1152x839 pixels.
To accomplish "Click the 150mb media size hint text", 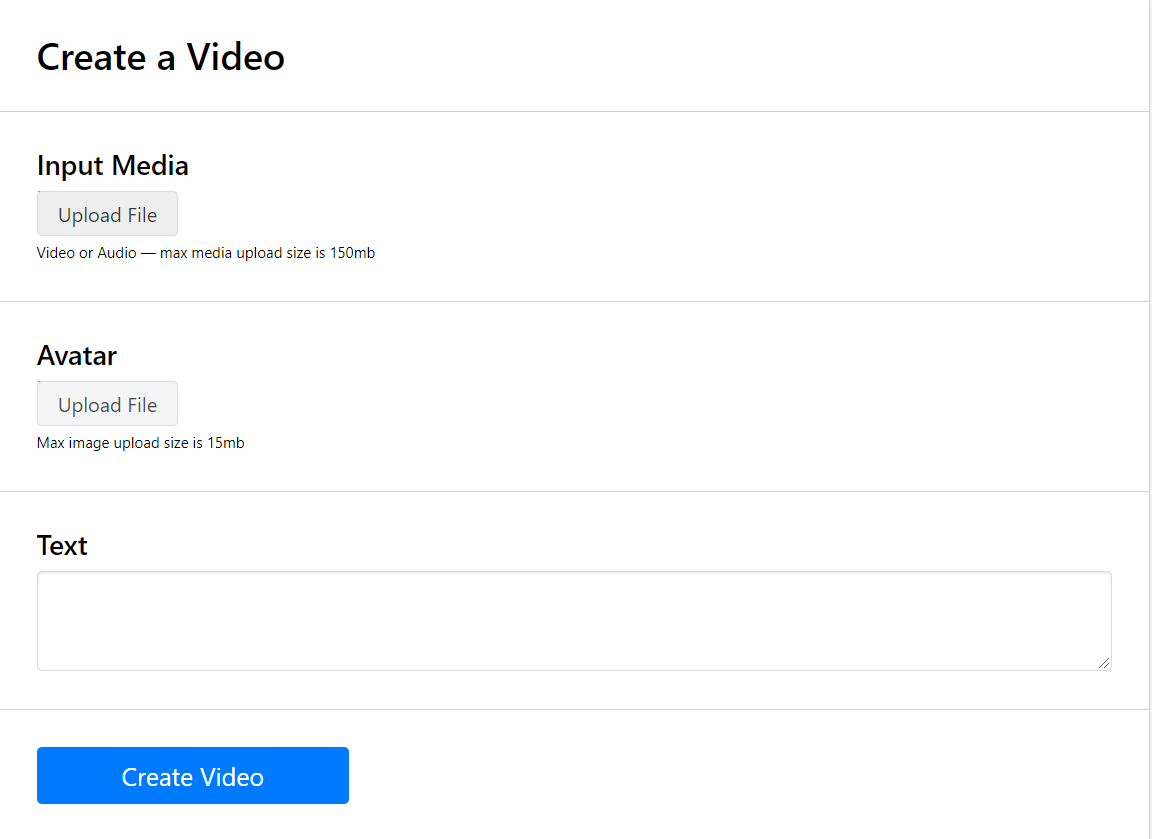I will tap(205, 253).
